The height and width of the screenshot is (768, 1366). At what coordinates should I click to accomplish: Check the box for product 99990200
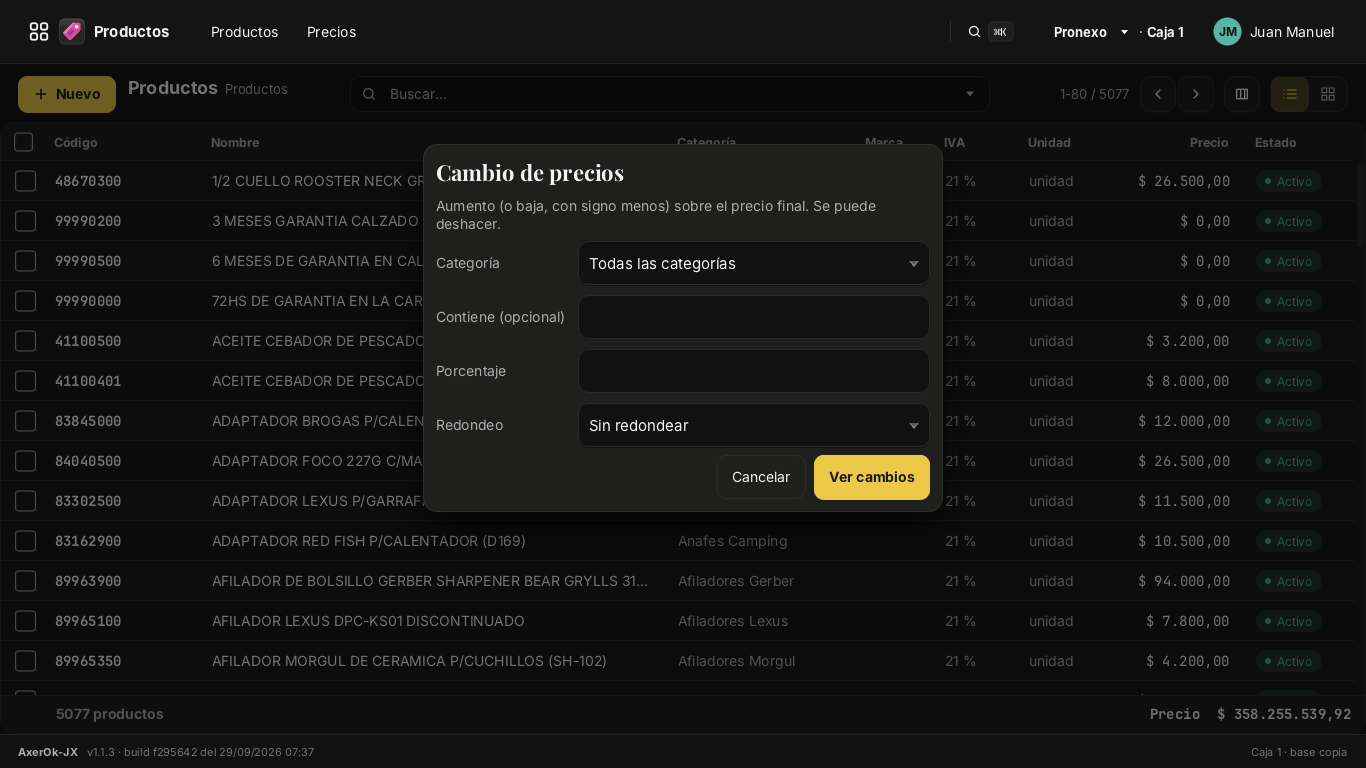(26, 221)
